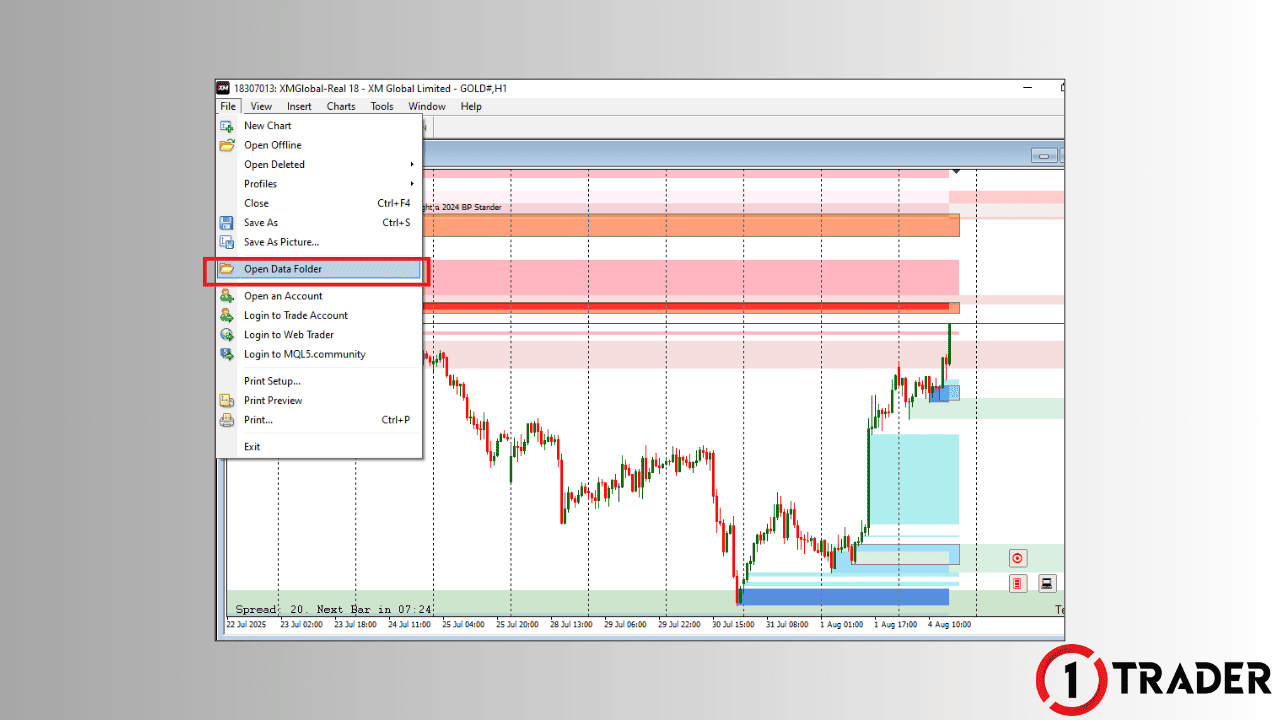Choose Print Setup... entry
This screenshot has height=720, width=1280.
(319, 381)
